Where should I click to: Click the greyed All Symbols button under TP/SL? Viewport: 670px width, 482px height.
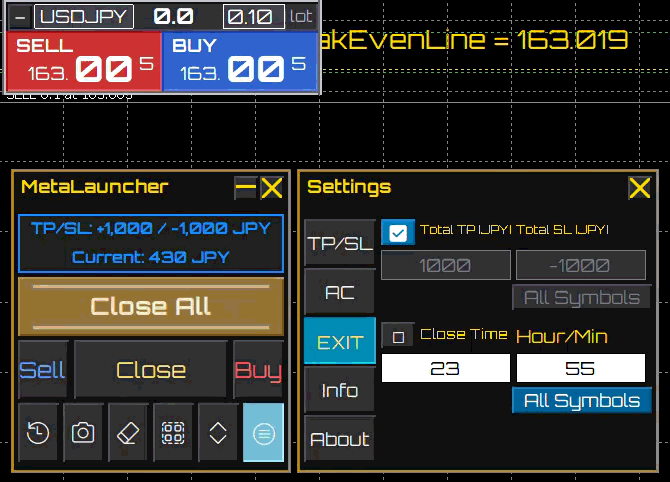[582, 297]
